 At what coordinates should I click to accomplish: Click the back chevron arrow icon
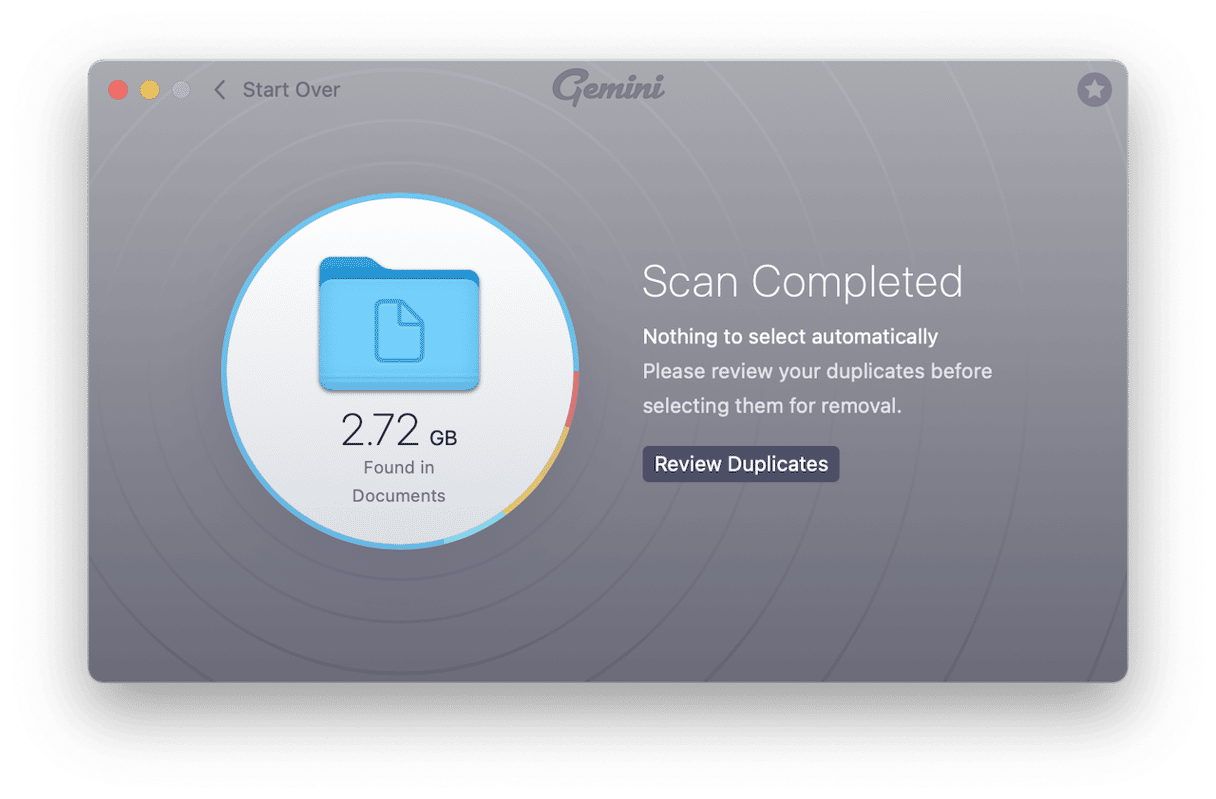click(x=220, y=90)
